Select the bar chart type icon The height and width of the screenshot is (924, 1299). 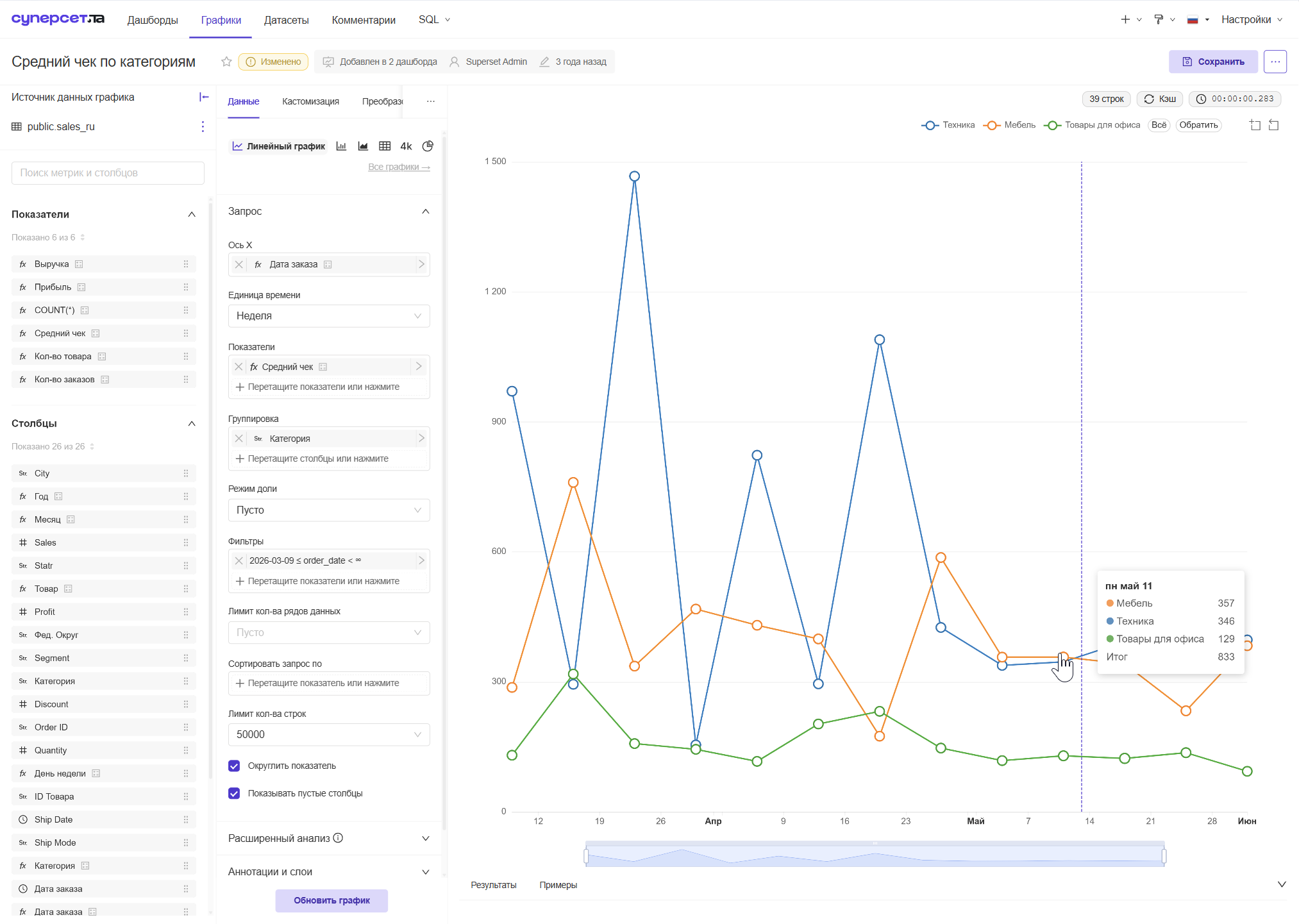tap(341, 146)
